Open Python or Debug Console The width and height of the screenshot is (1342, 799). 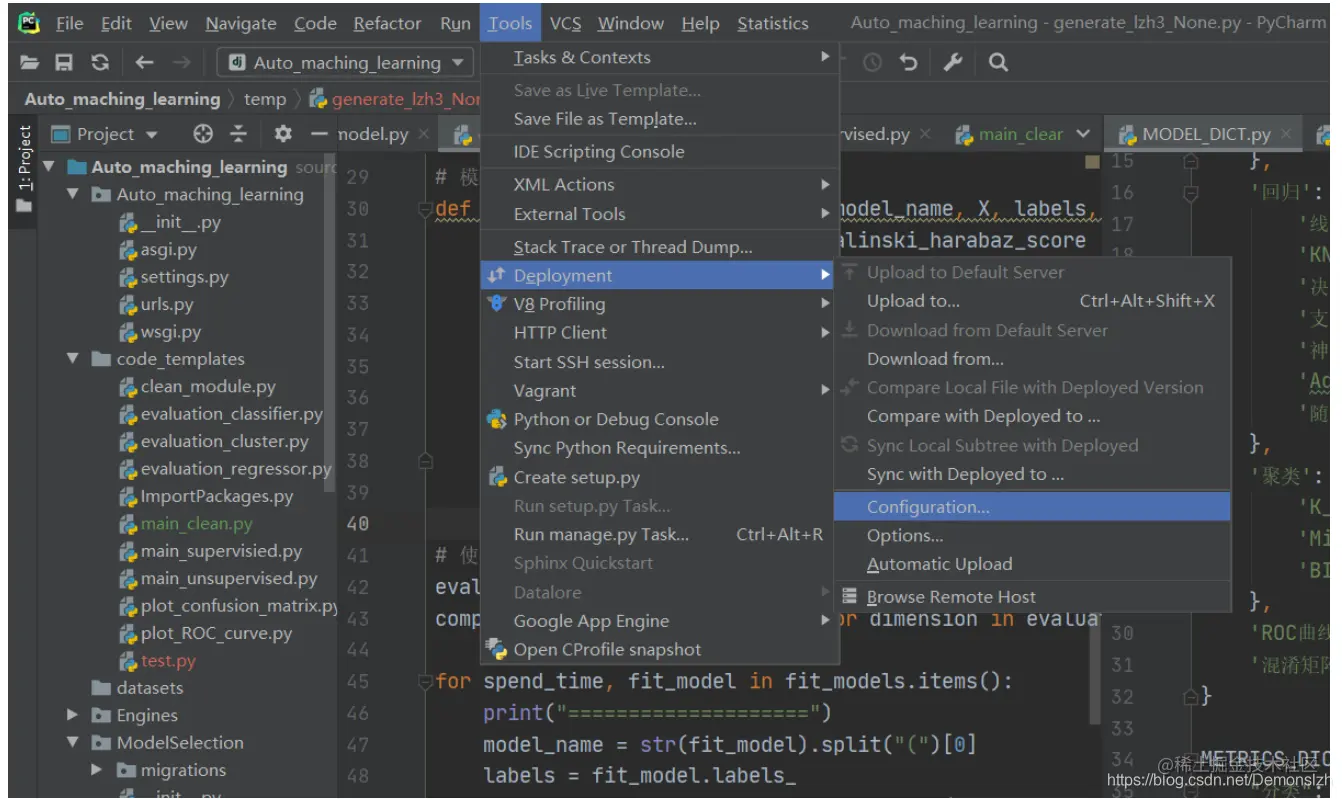659,419
